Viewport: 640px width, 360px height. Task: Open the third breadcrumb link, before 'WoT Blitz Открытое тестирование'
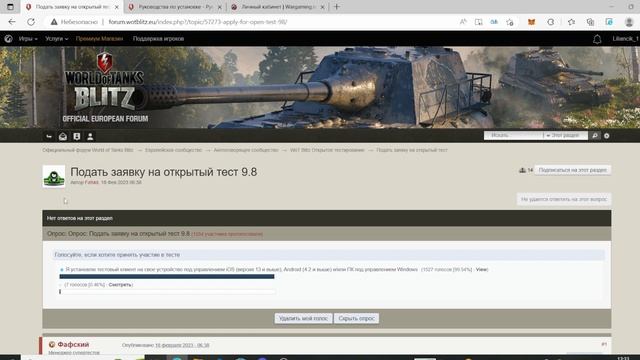[246, 150]
